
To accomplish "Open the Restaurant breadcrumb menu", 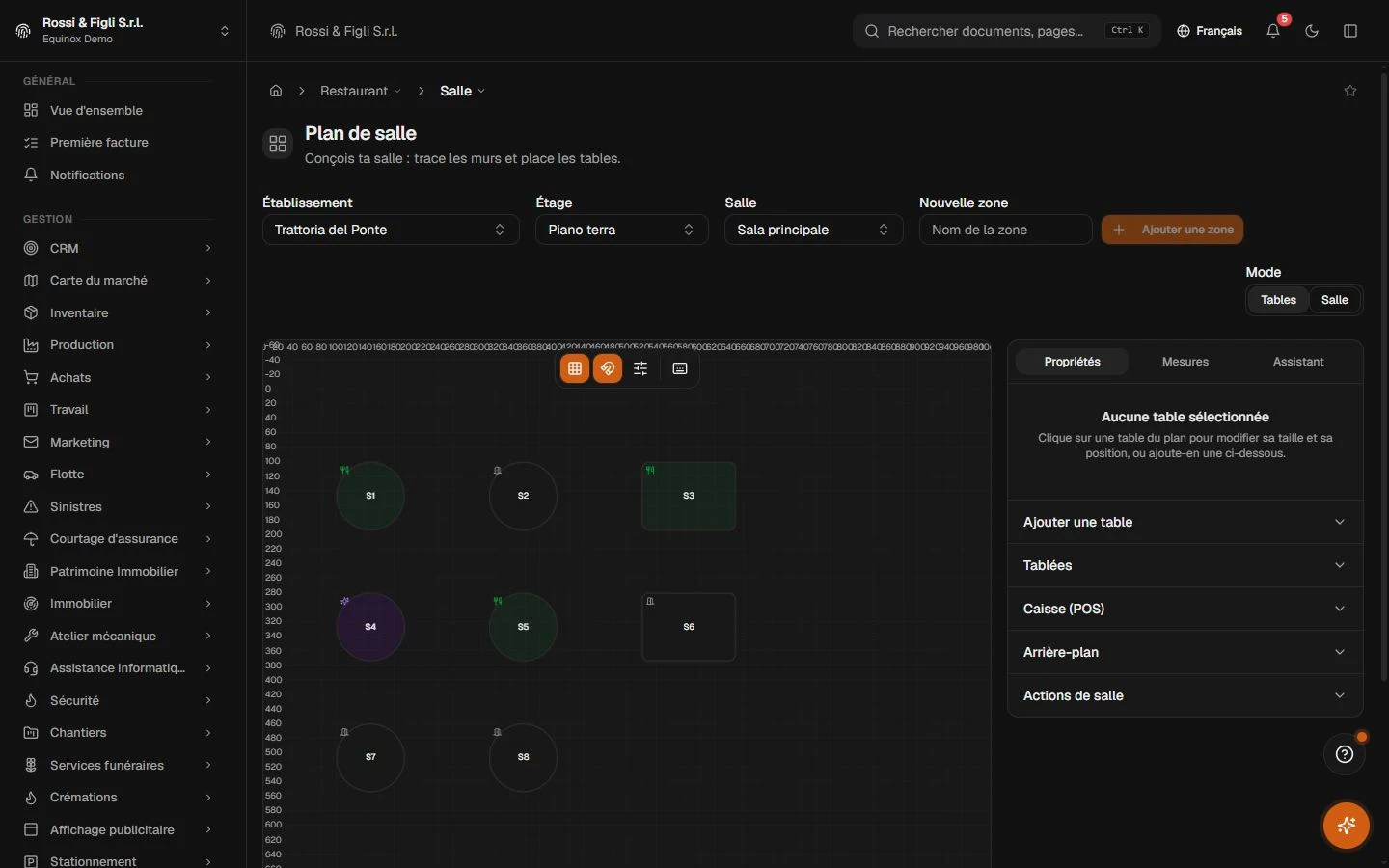I will (x=361, y=91).
